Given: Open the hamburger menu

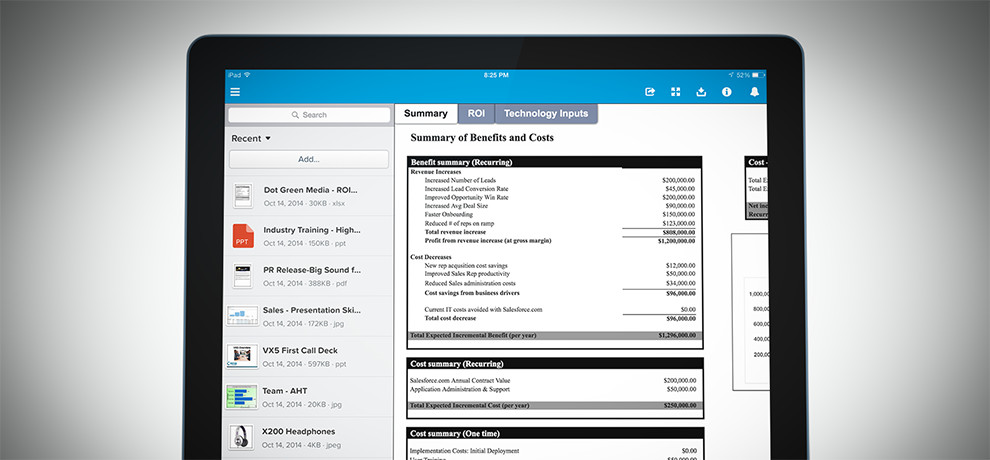Looking at the screenshot, I should [235, 92].
